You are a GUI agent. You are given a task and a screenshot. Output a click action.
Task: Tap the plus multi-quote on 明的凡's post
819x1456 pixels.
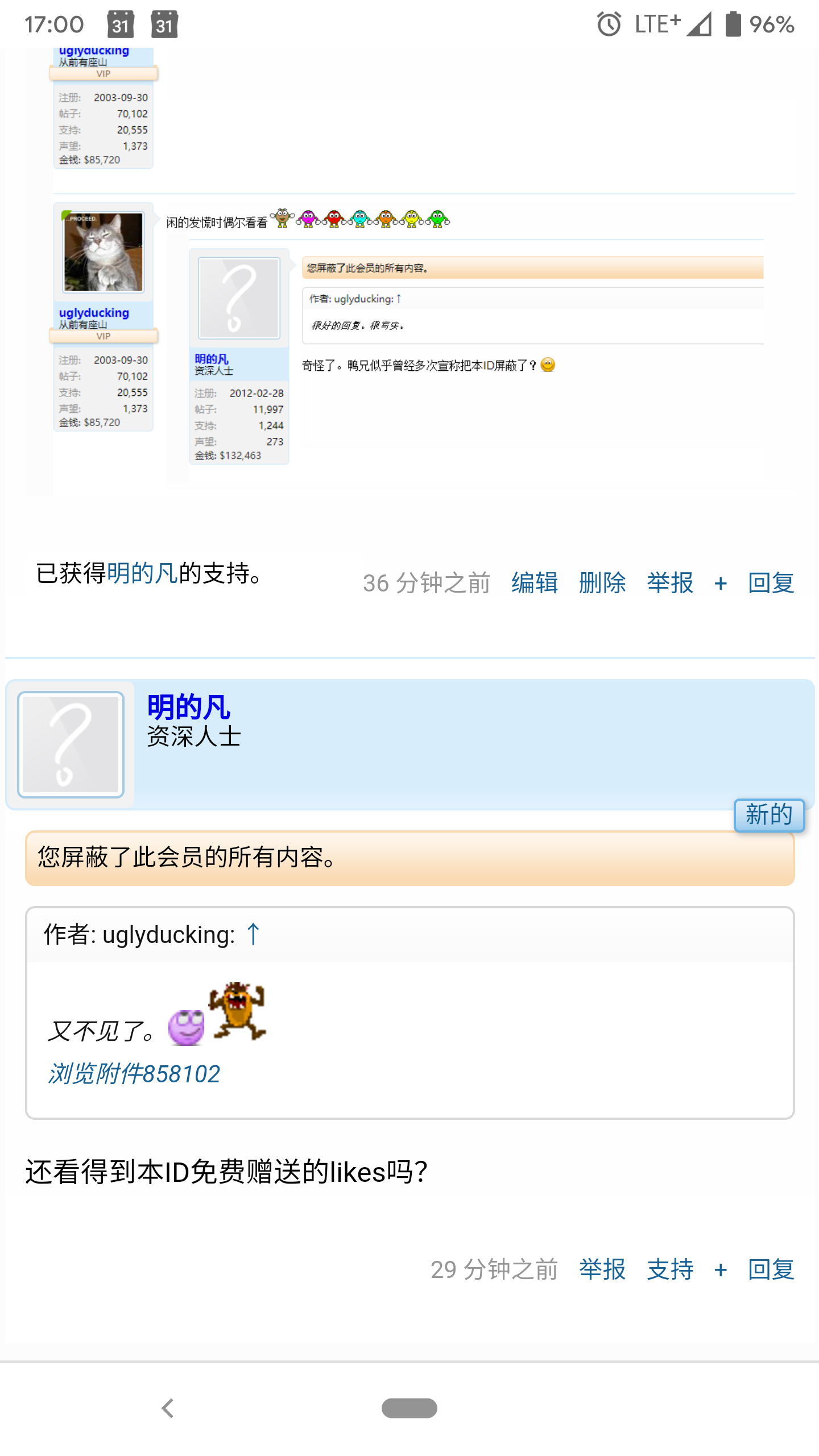click(721, 1270)
